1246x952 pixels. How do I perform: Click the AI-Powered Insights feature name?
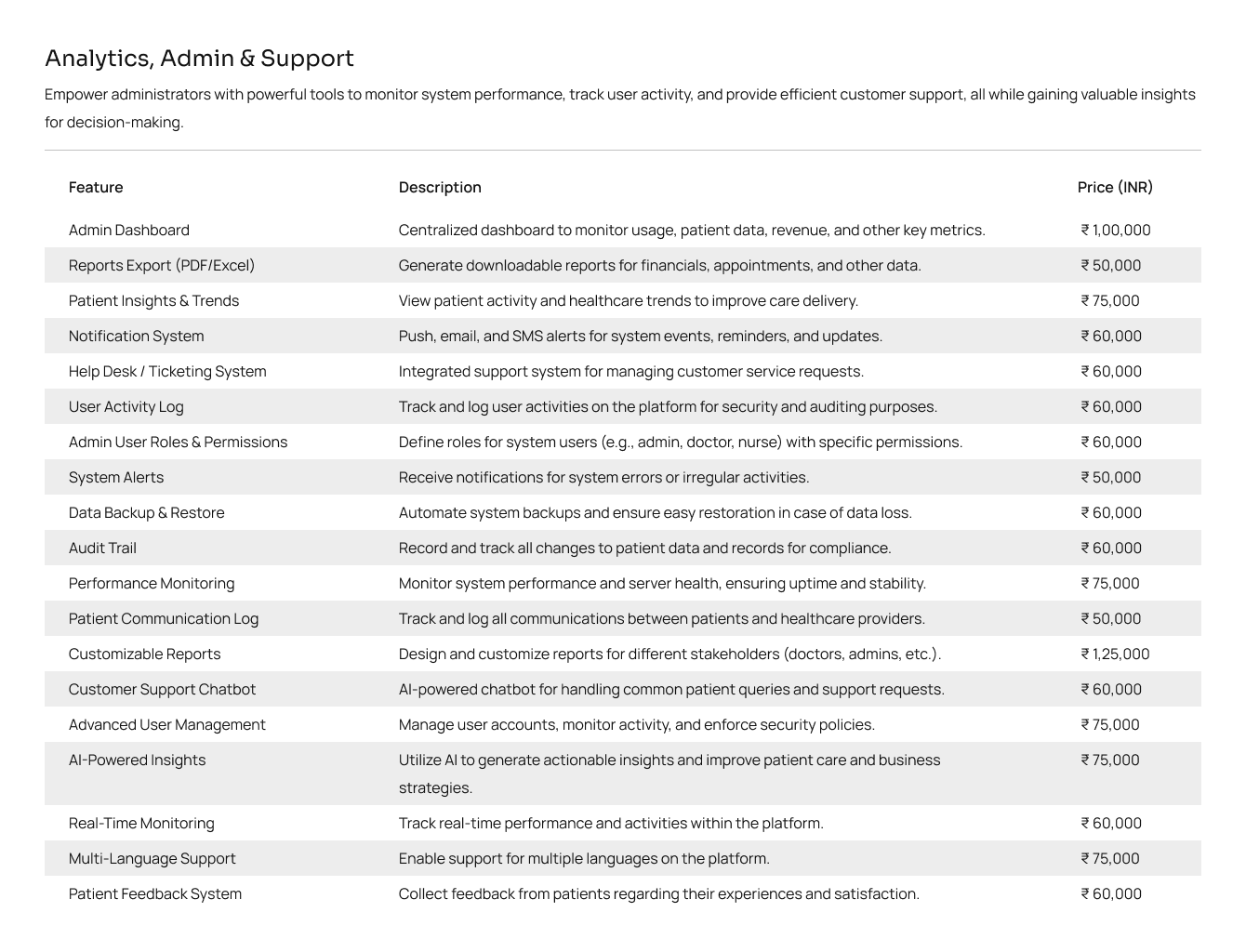click(x=138, y=760)
